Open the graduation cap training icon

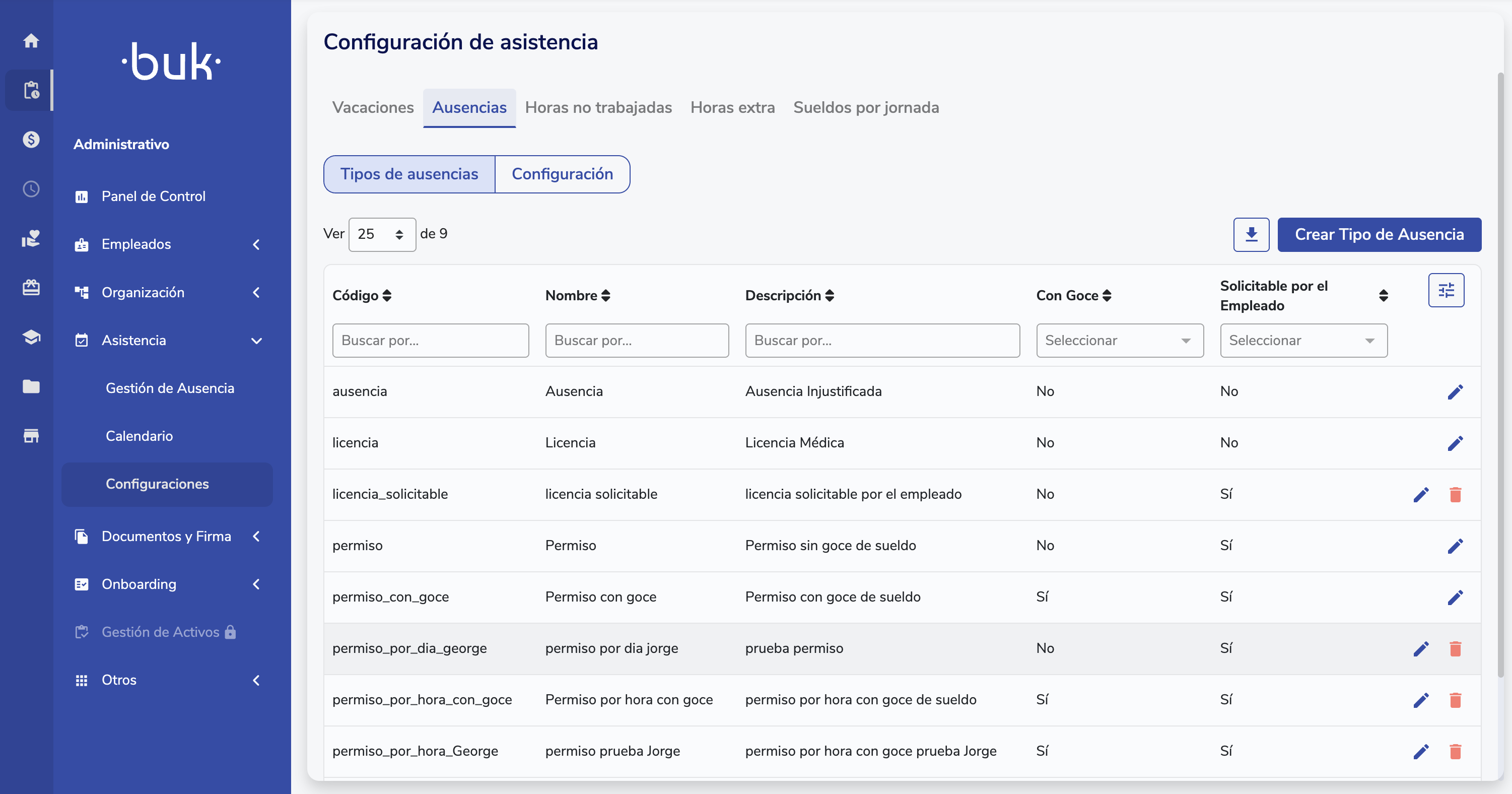(x=31, y=337)
